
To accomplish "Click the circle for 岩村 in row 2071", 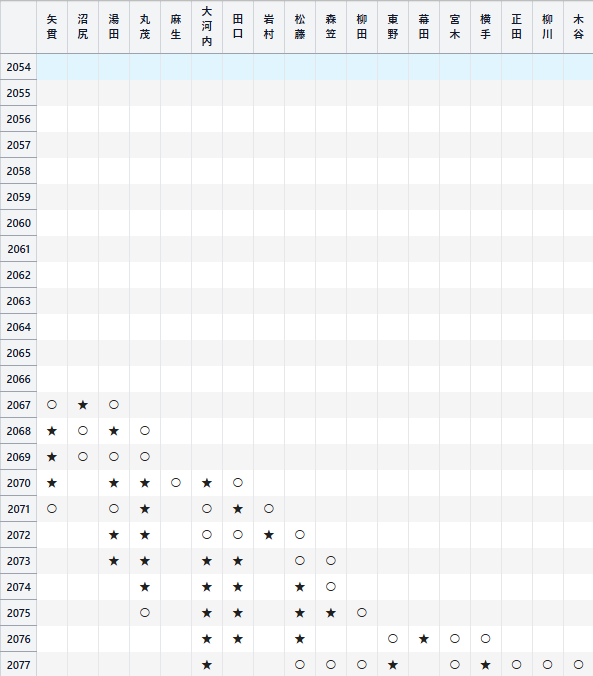I will tap(269, 509).
